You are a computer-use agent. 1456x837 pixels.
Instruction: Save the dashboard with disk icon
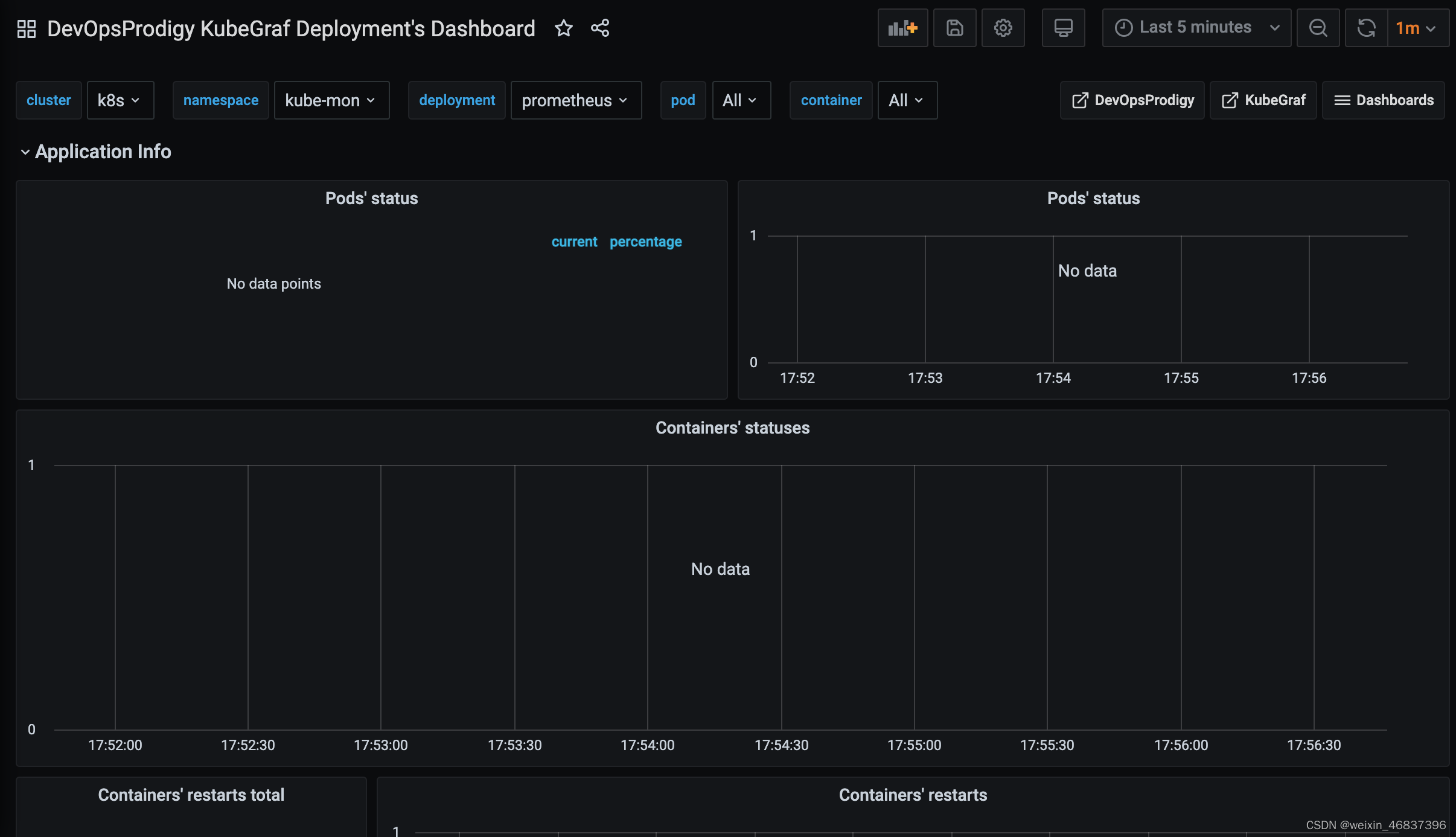click(x=954, y=28)
